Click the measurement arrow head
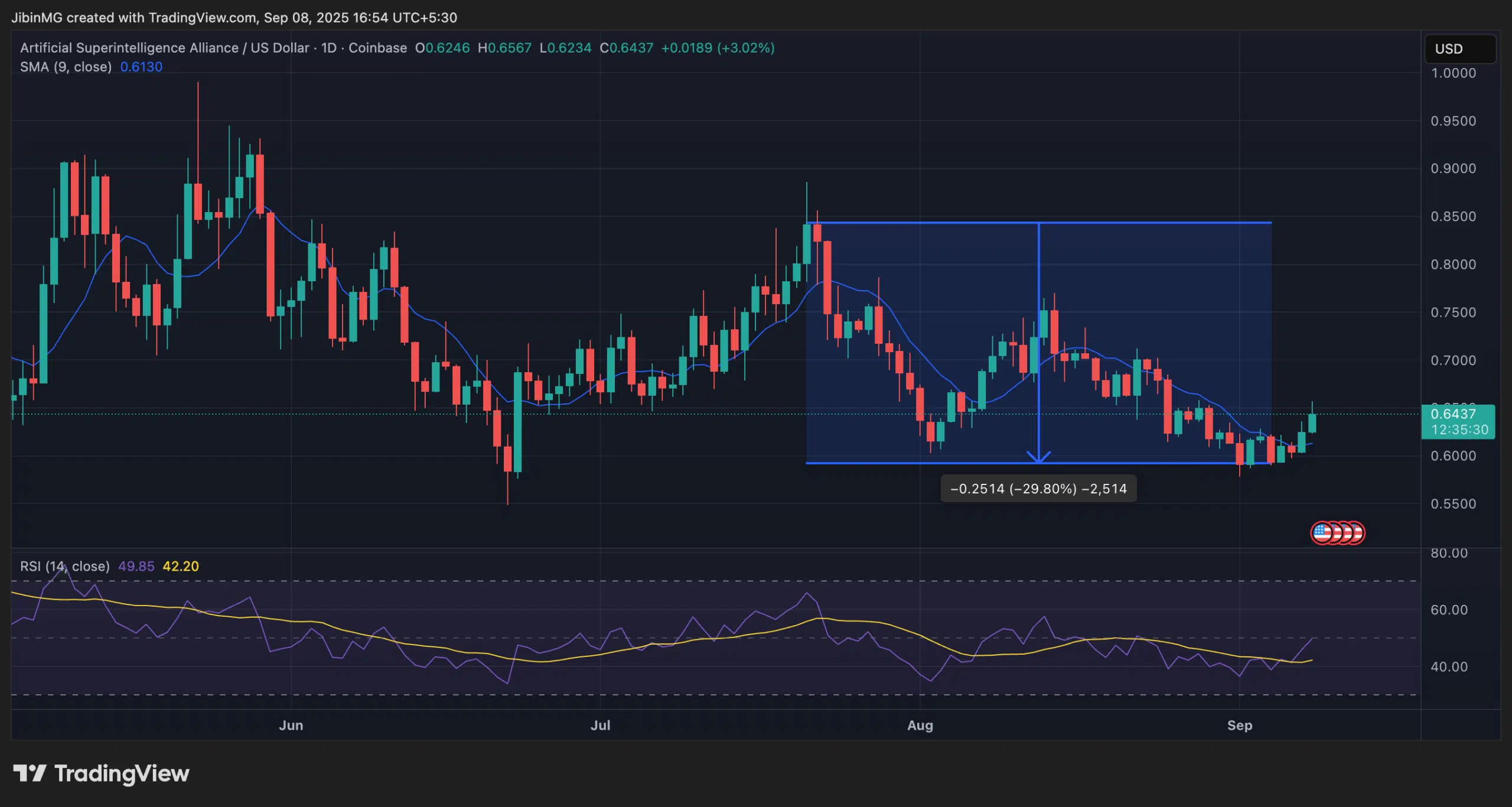Viewport: 1512px width, 807px height. coord(1038,457)
